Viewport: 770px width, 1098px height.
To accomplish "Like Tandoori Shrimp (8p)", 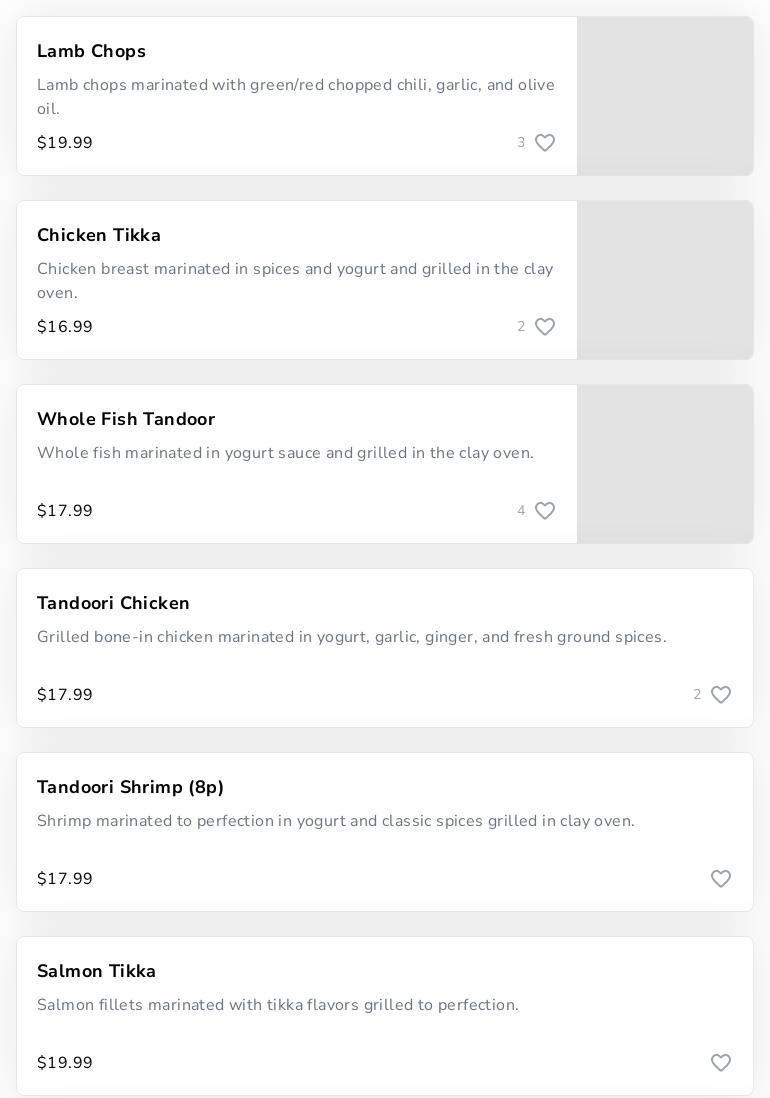I will coord(721,879).
